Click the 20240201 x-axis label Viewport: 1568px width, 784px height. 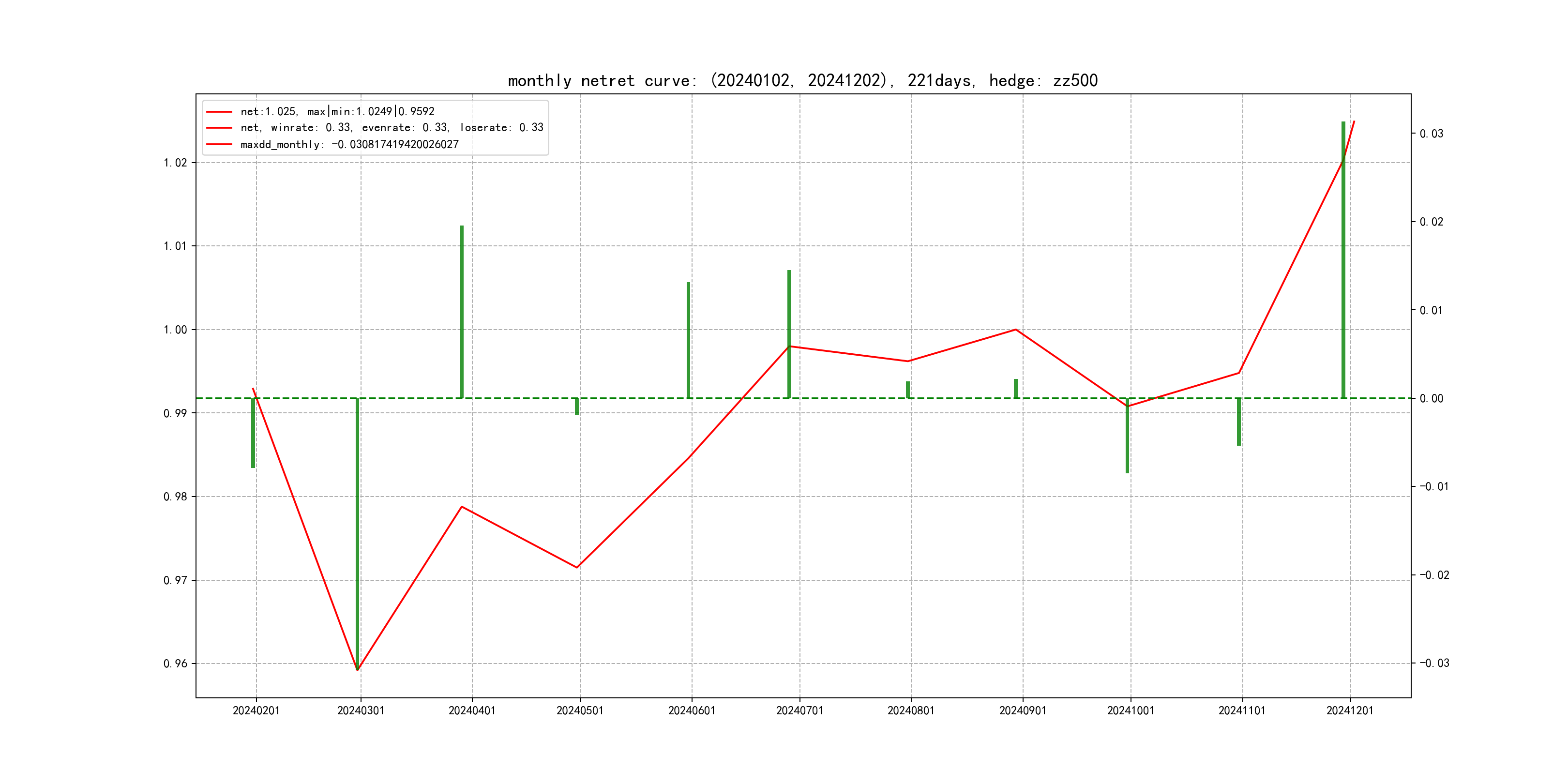tap(256, 710)
